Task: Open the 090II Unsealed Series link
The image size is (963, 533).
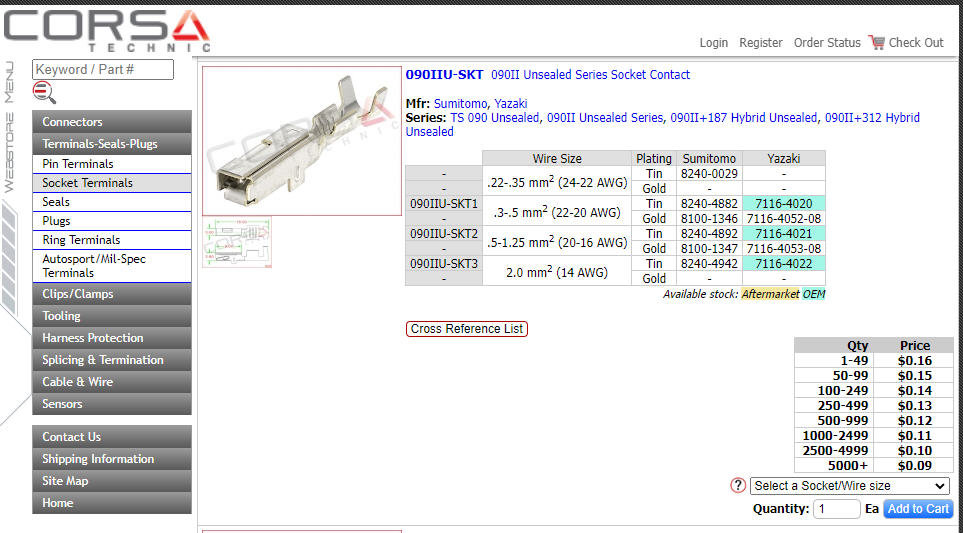Action: coord(605,118)
